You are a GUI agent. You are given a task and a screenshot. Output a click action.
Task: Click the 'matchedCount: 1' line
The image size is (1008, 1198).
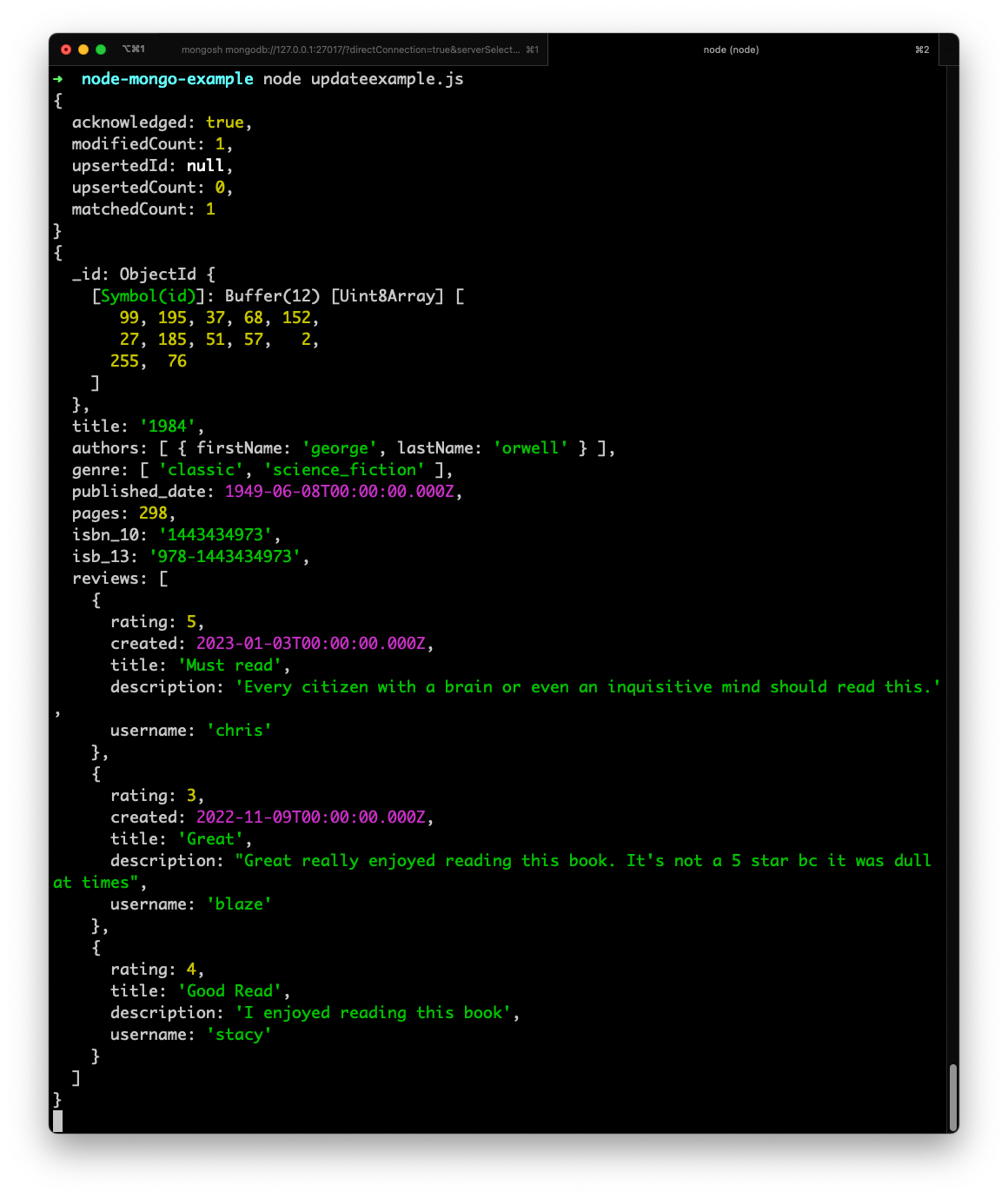point(143,209)
